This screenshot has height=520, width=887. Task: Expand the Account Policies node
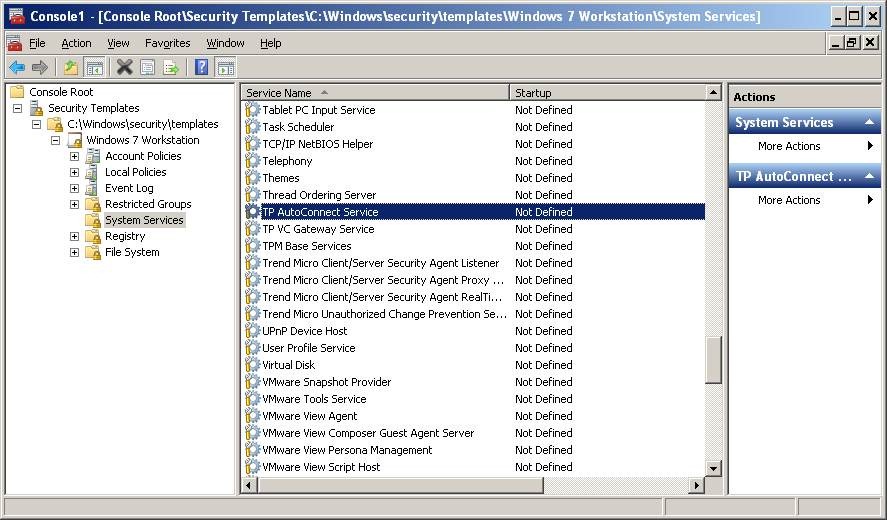(74, 156)
